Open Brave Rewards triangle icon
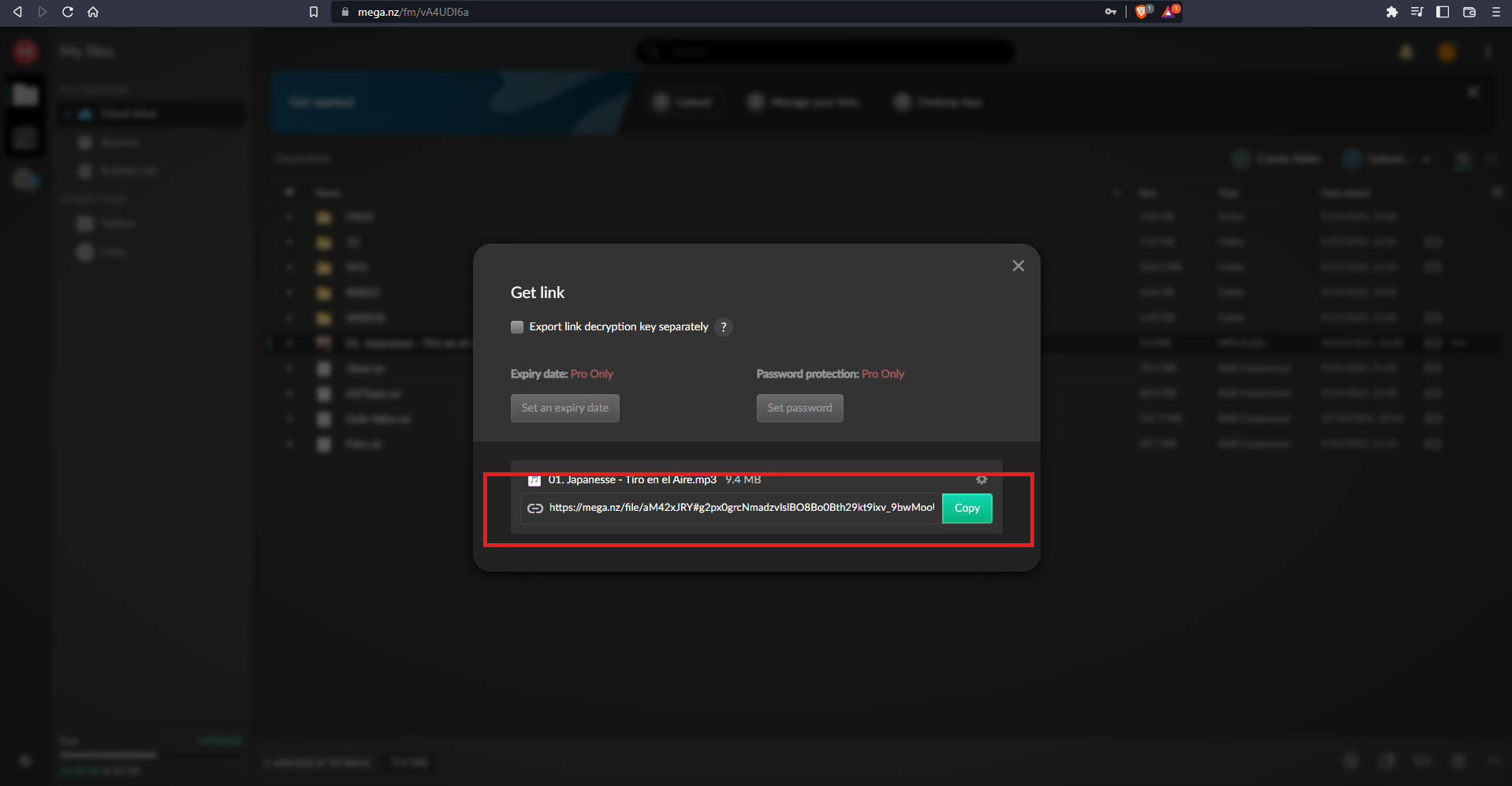 tap(1170, 11)
